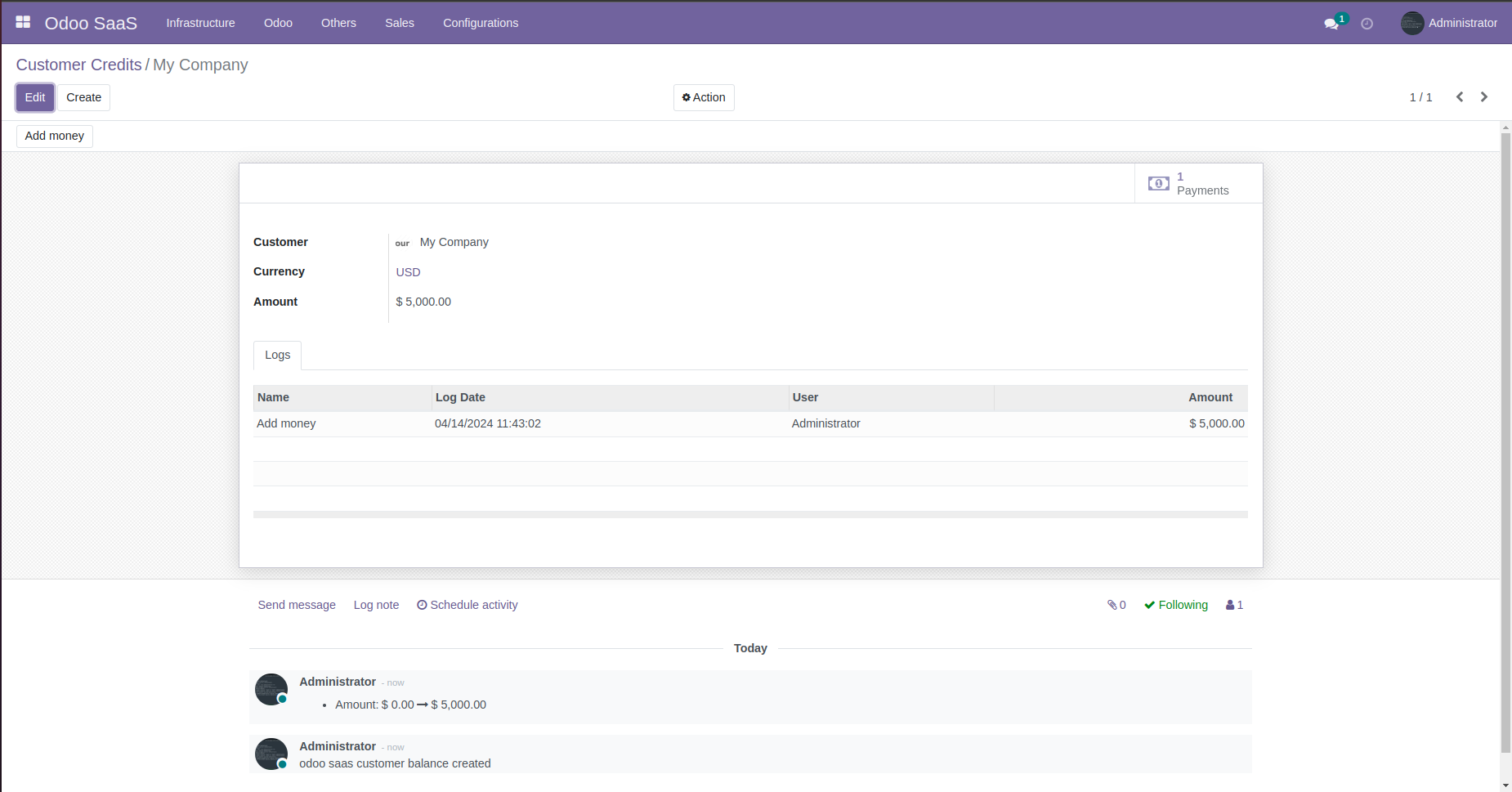This screenshot has height=792, width=1512.
Task: Open the Infrastructure menu
Action: coord(200,23)
